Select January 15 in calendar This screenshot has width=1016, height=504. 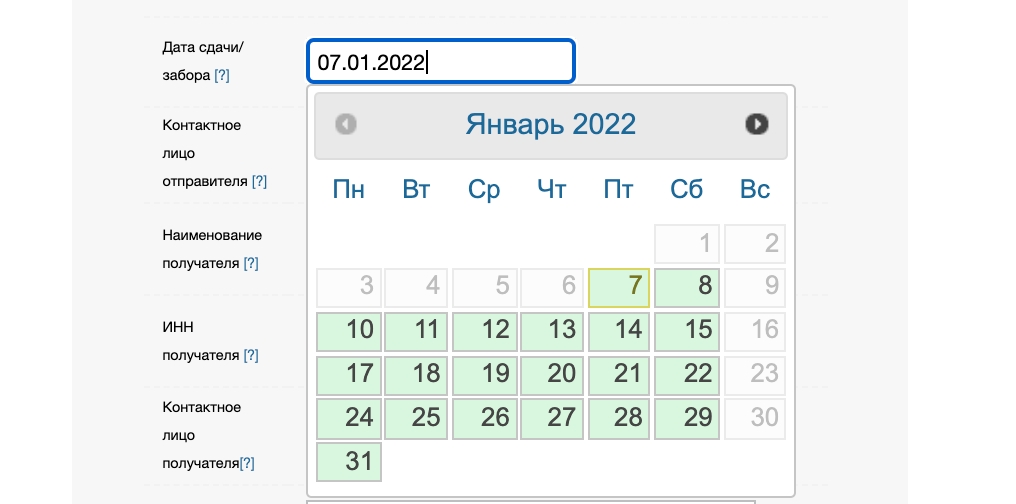(687, 330)
